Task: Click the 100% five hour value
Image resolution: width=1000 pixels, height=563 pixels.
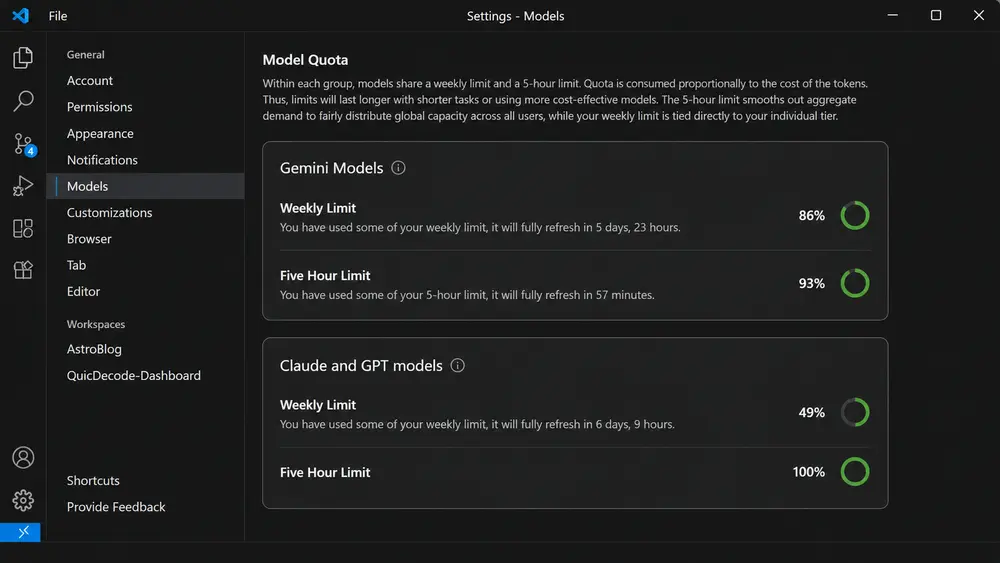Action: pyautogui.click(x=809, y=472)
